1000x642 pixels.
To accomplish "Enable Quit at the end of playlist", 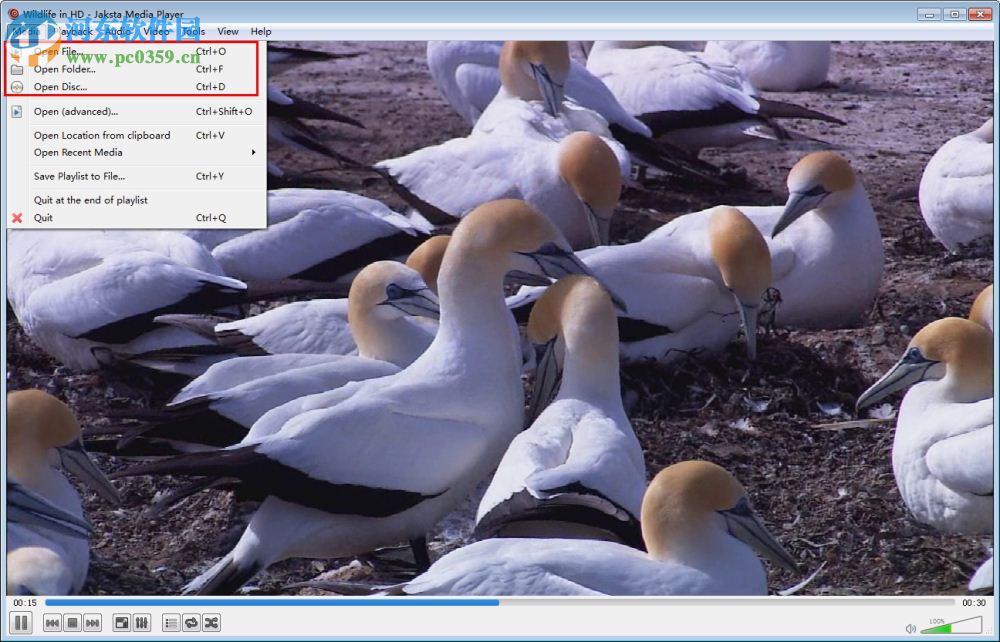I will [94, 199].
